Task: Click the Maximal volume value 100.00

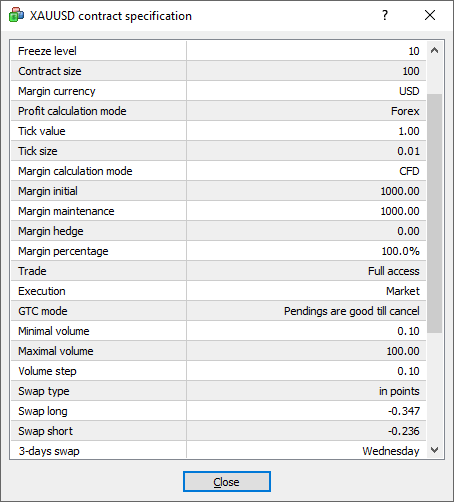Action: [x=403, y=351]
